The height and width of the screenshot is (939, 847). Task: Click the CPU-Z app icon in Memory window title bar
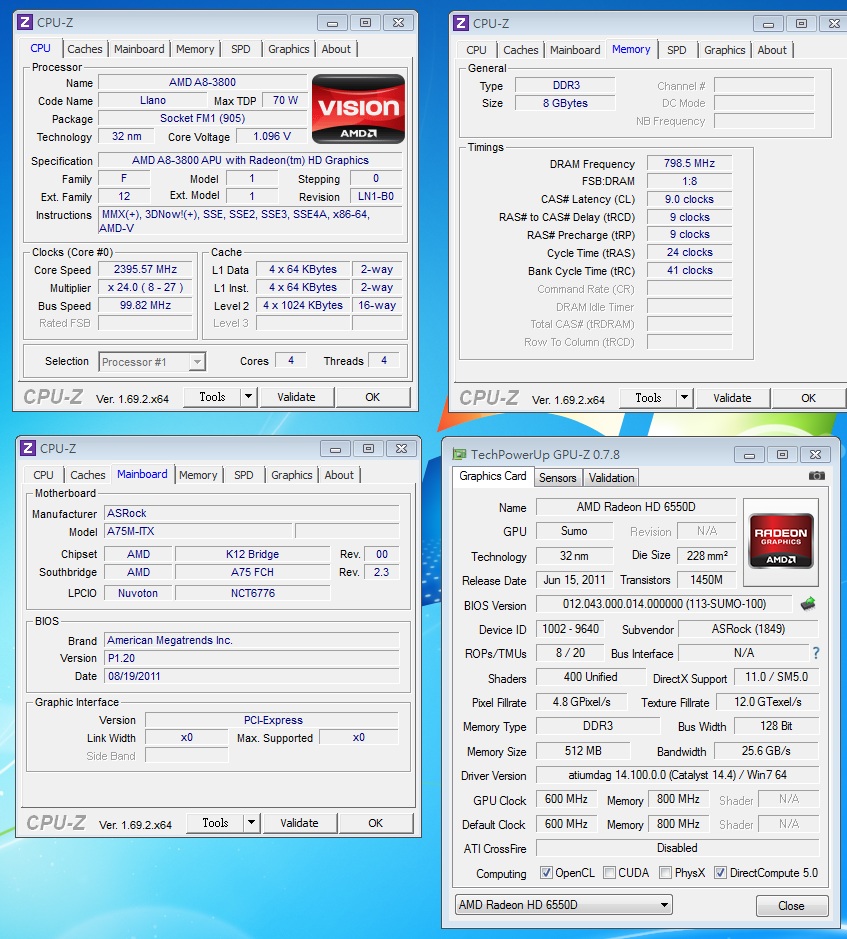461,23
